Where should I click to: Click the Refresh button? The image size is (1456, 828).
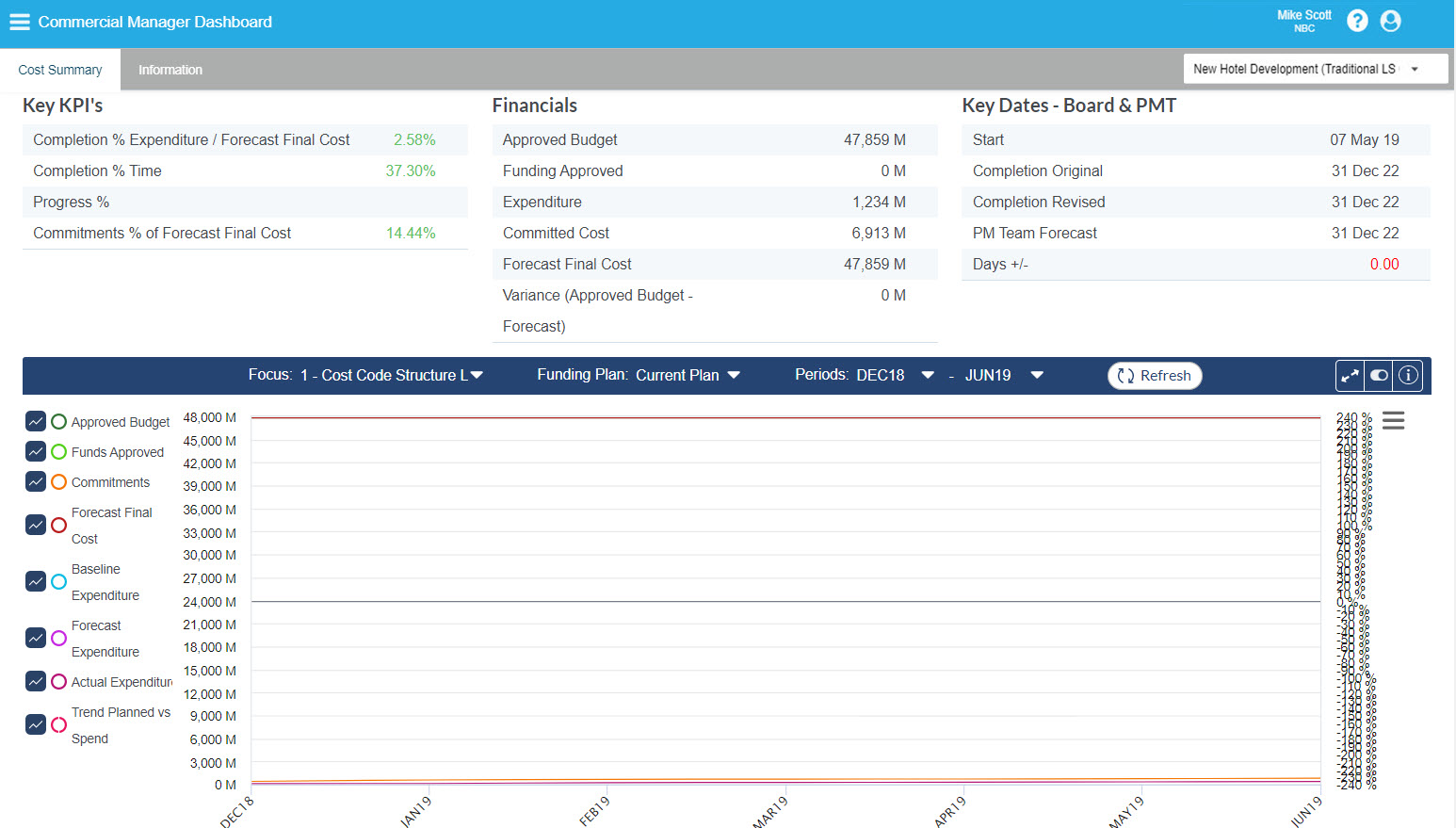[x=1155, y=375]
